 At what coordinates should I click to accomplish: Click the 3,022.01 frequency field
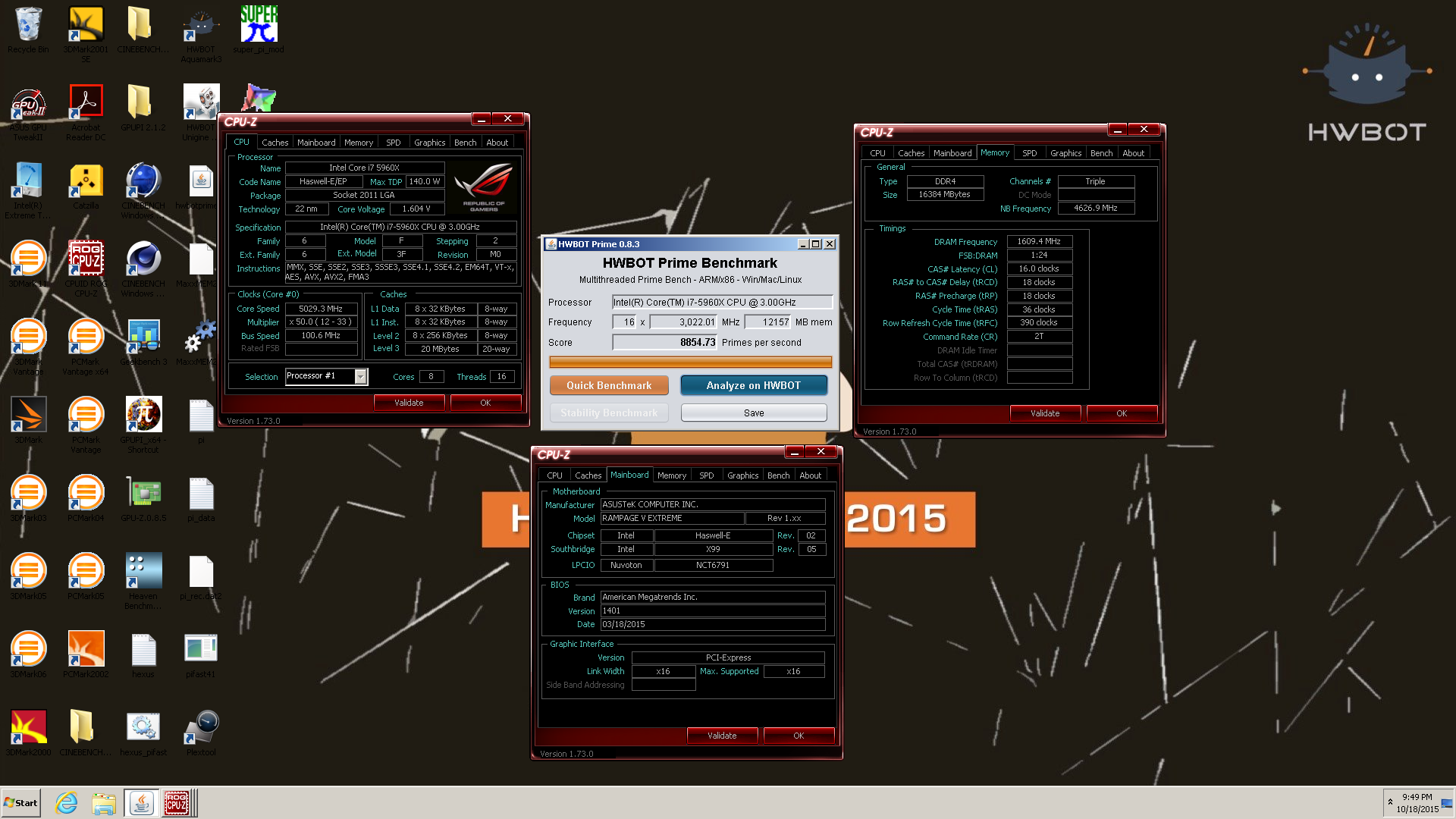(x=683, y=322)
